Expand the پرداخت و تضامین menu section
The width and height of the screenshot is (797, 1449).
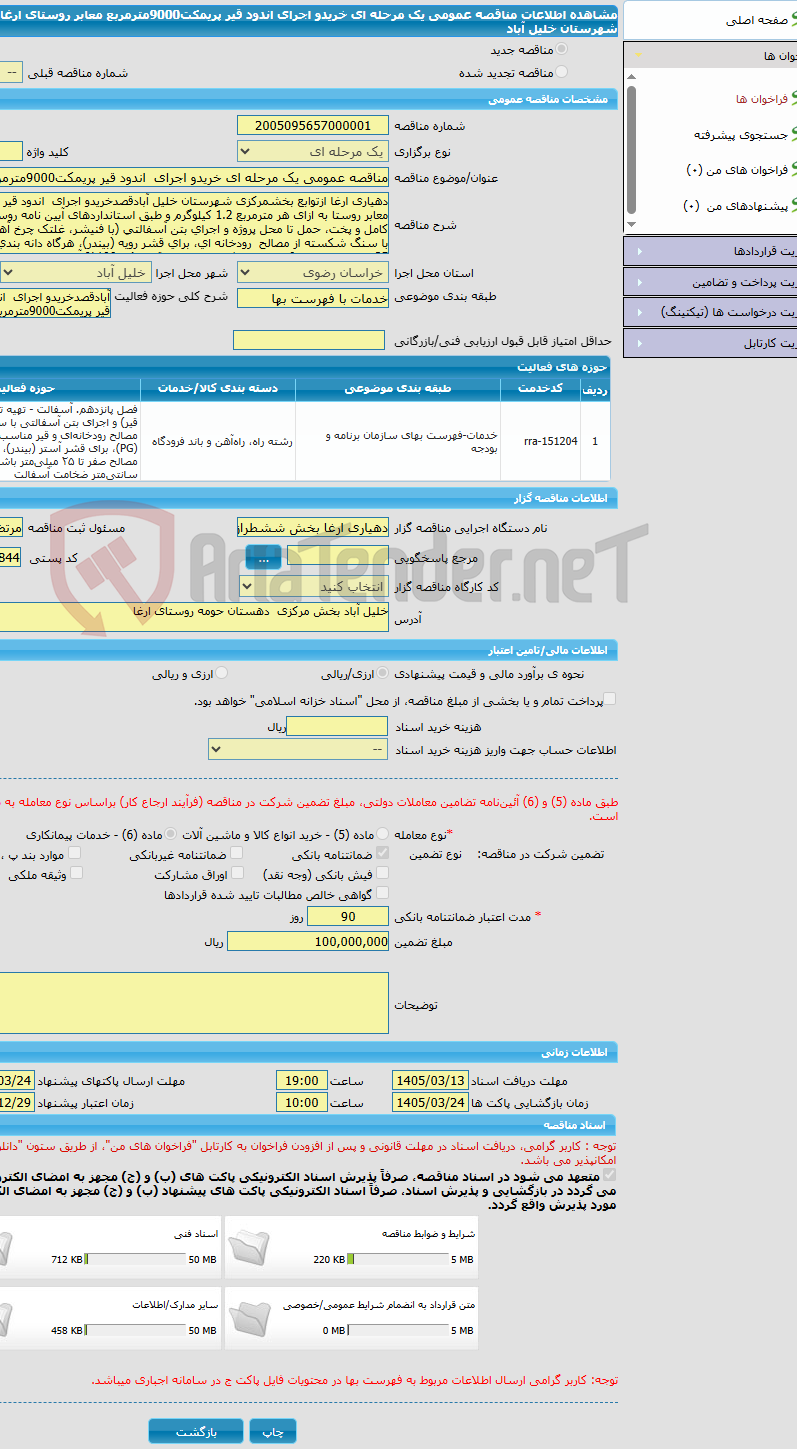coord(709,281)
